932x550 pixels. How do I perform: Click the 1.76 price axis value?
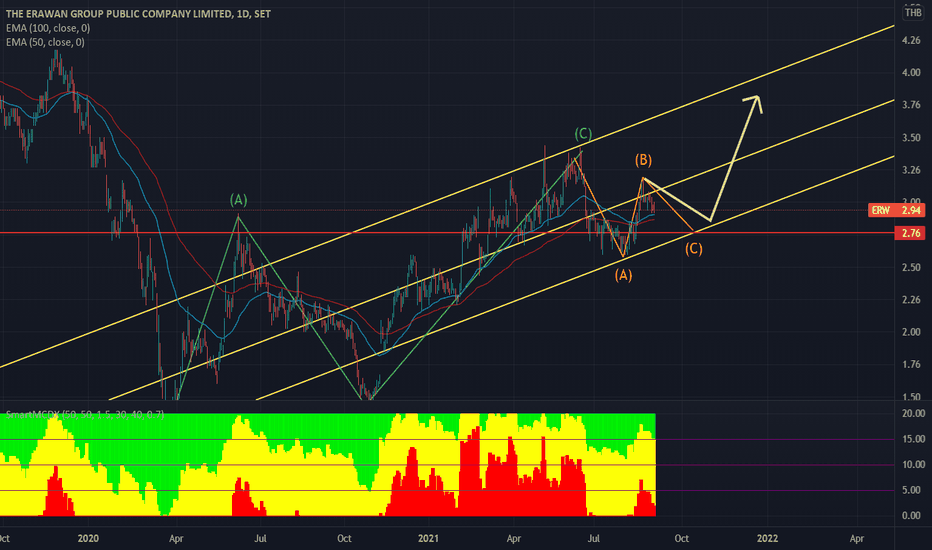pyautogui.click(x=911, y=364)
